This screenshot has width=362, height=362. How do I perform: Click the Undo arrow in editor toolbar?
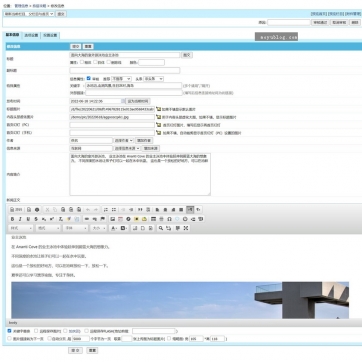(x=88, y=210)
